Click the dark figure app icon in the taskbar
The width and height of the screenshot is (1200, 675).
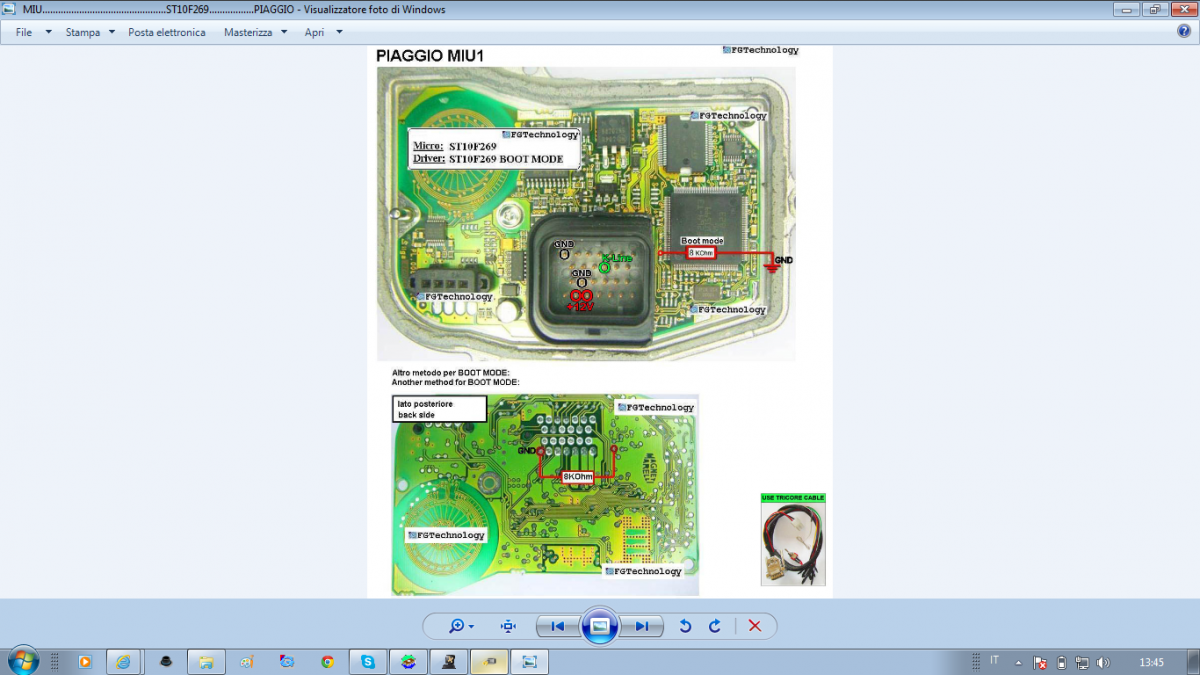[x=448, y=661]
